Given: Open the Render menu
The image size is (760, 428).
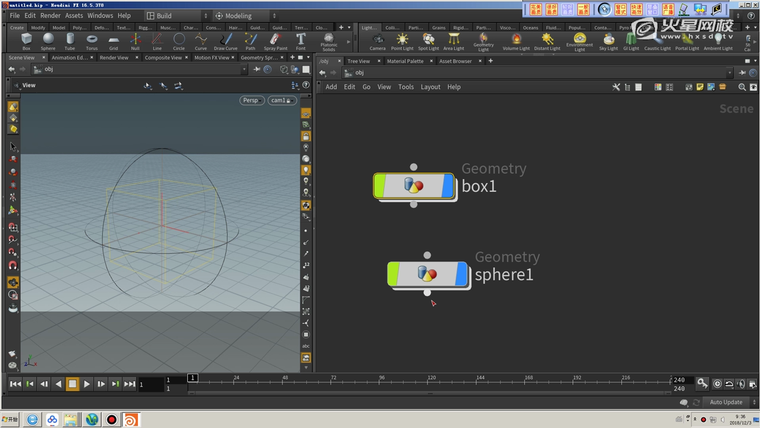Looking at the screenshot, I should (50, 16).
